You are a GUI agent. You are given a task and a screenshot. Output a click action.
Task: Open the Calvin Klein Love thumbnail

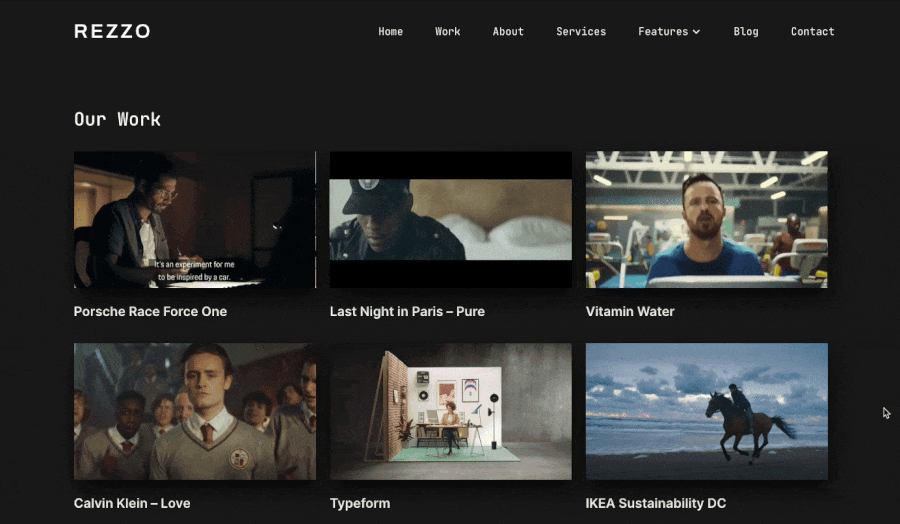[x=195, y=412]
